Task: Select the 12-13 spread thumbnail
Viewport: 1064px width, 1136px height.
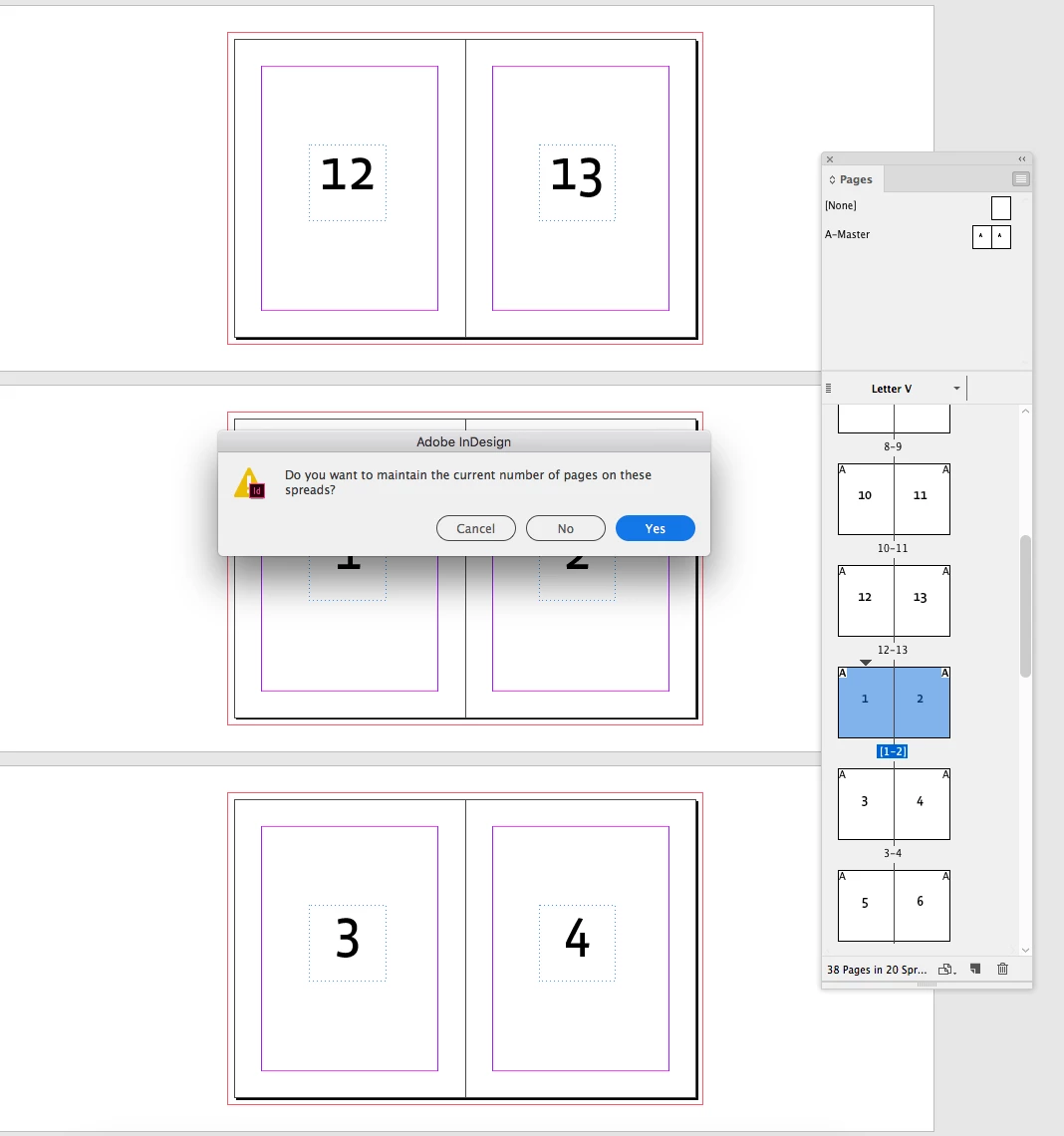Action: (x=894, y=601)
